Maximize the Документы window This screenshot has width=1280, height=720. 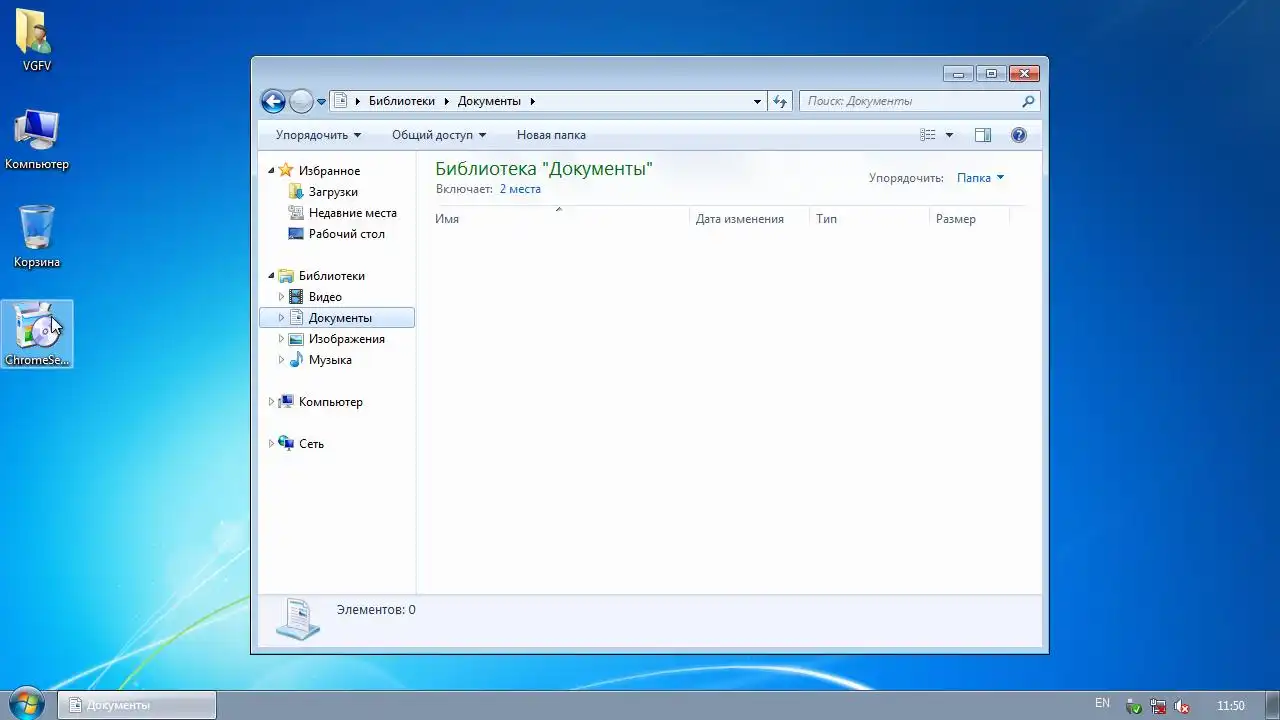coord(991,73)
